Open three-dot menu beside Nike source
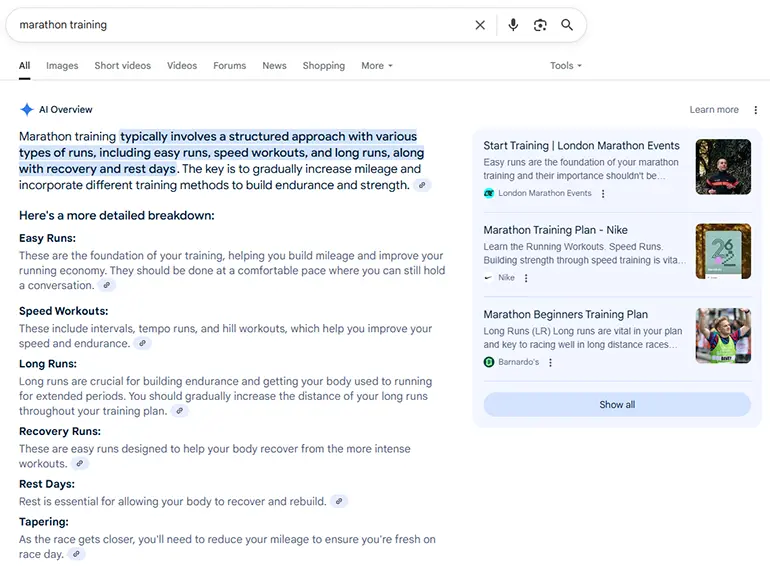770x568 pixels. pos(526,278)
